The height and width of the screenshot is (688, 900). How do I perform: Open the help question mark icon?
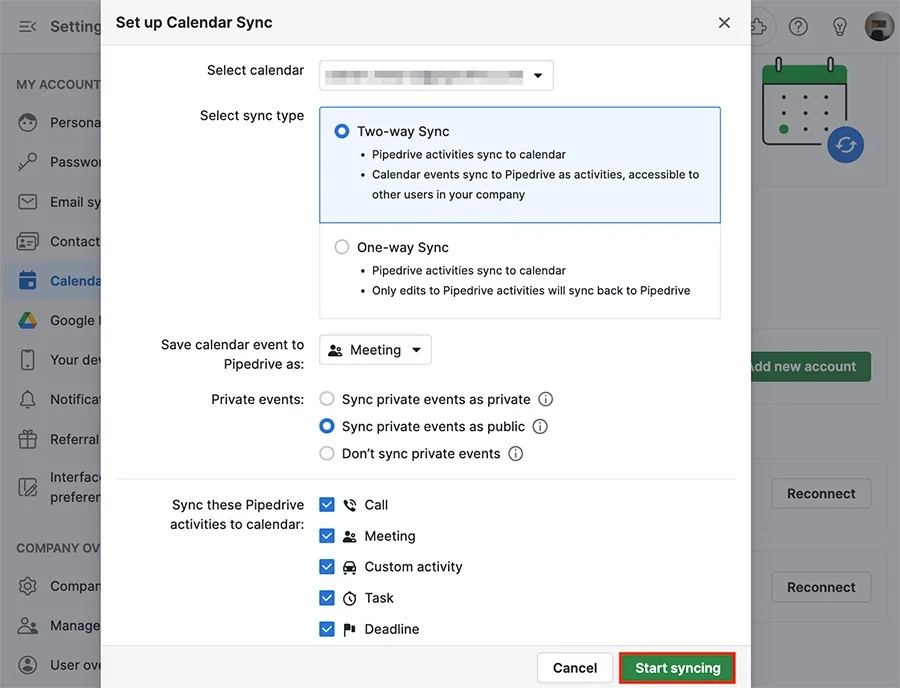(798, 26)
